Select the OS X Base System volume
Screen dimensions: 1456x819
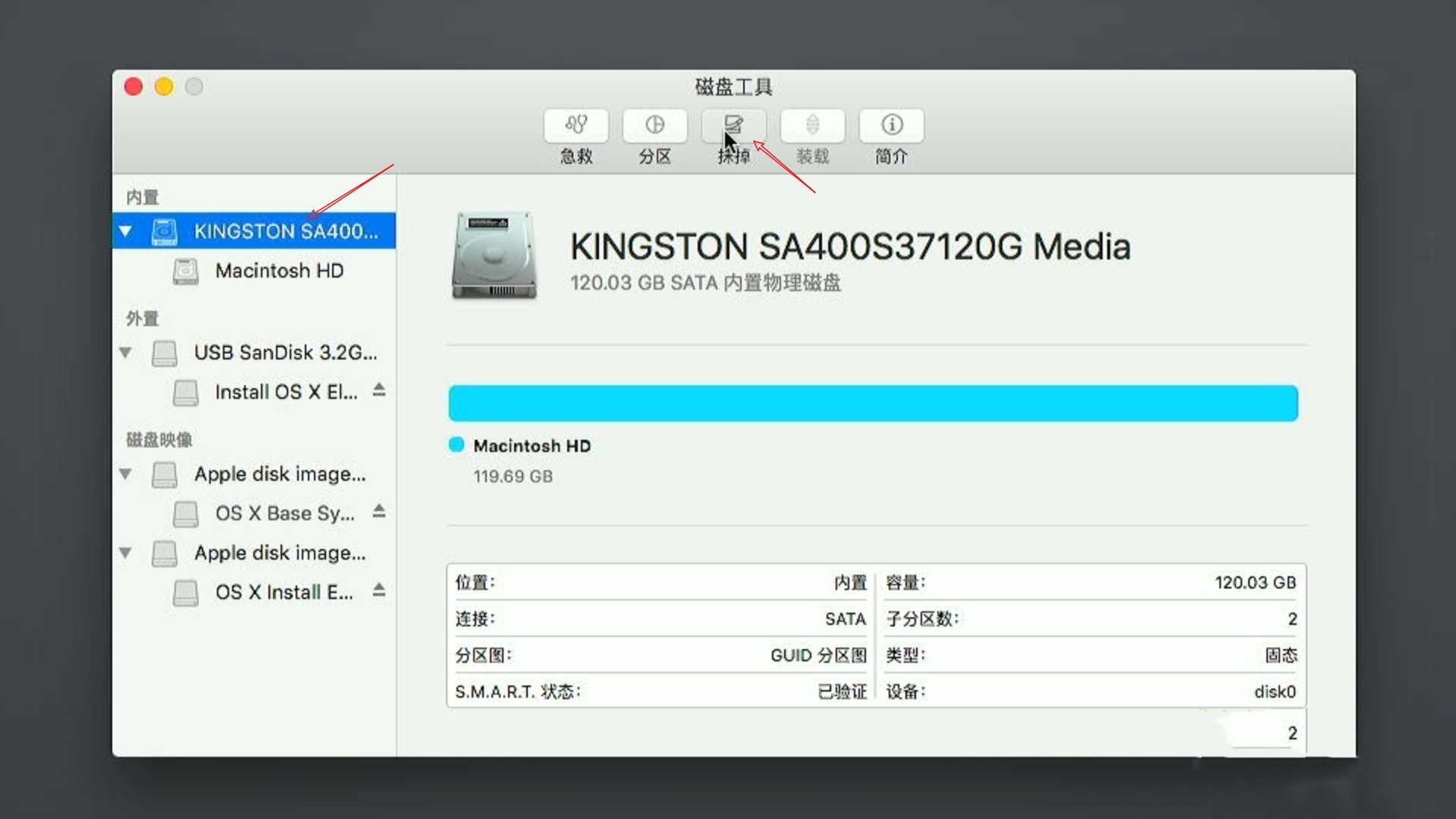[284, 513]
